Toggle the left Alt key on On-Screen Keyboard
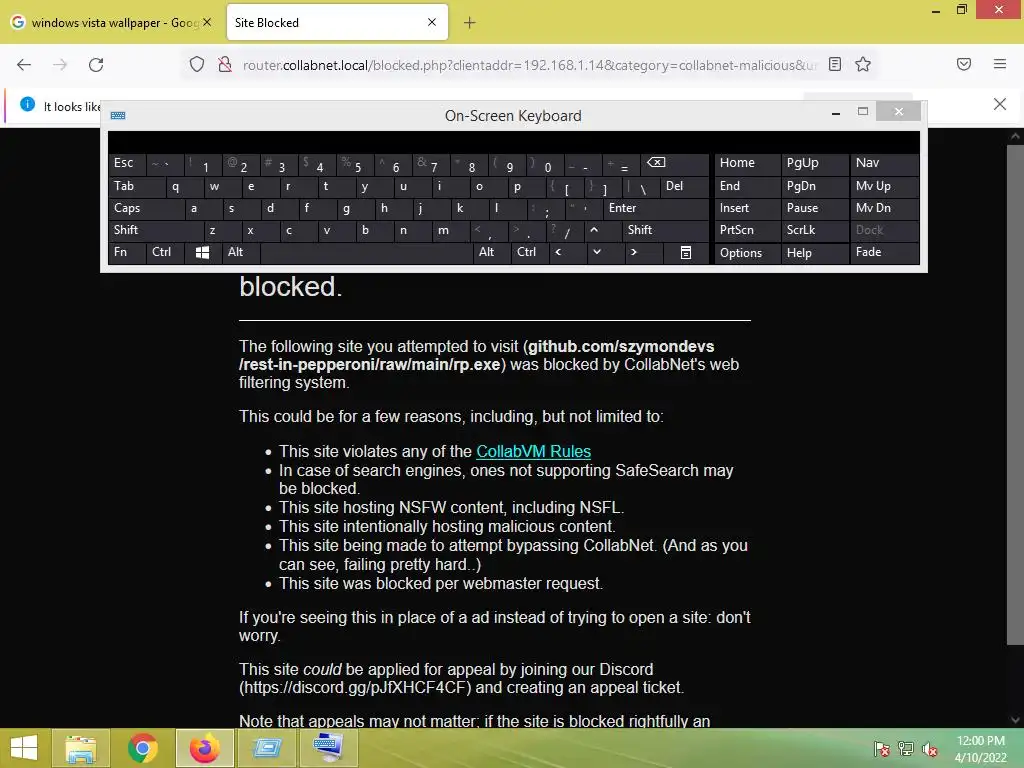1024x768 pixels. (241, 252)
